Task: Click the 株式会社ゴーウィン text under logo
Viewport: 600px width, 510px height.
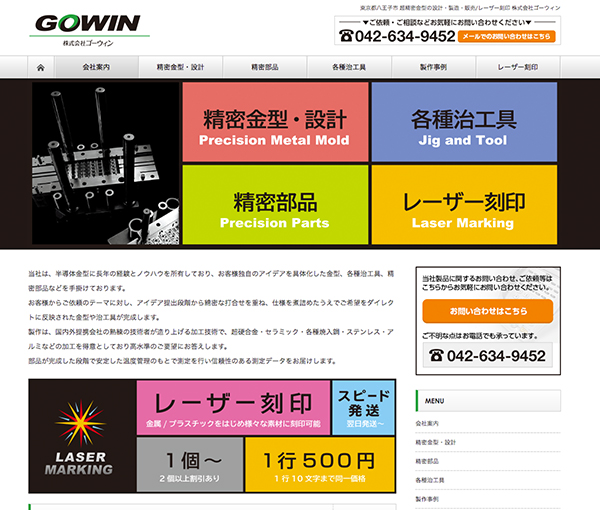Action: coord(88,43)
